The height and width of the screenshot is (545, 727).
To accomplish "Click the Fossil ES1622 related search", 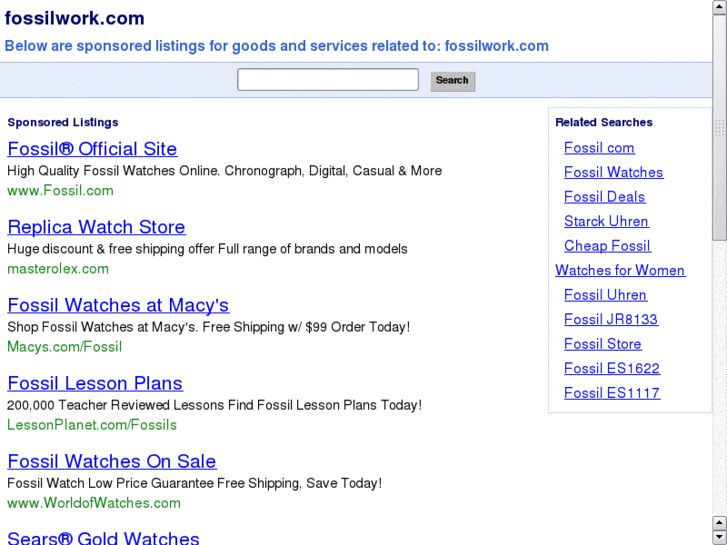I will coord(612,368).
